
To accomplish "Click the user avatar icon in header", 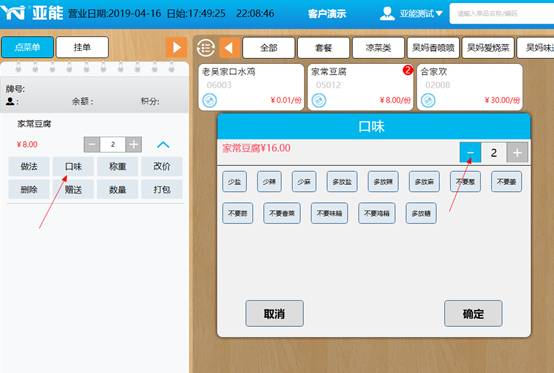I will 387,13.
